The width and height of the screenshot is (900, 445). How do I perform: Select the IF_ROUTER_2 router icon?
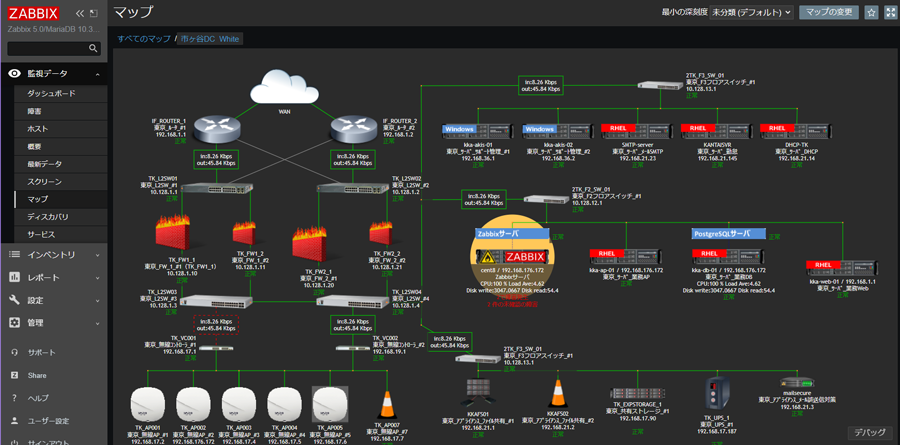(355, 129)
